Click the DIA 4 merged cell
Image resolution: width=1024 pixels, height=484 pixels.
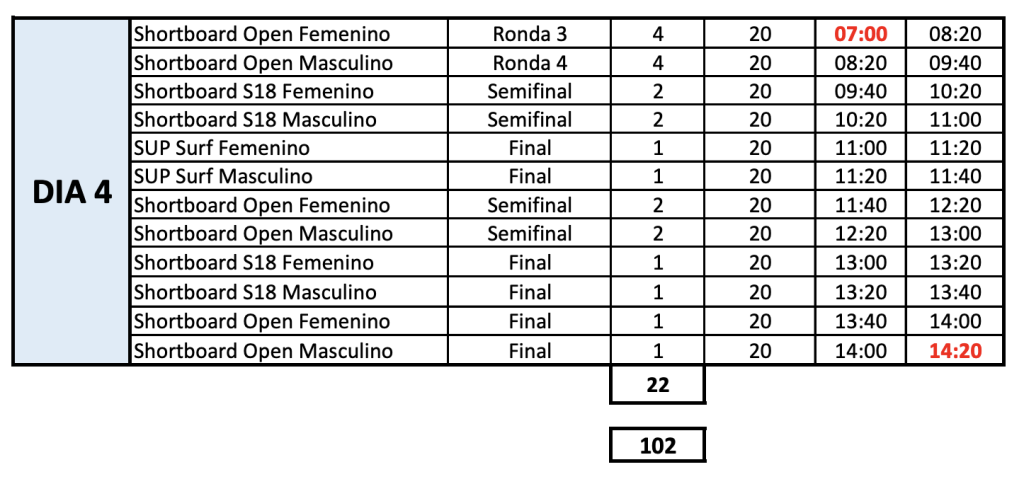pos(72,191)
